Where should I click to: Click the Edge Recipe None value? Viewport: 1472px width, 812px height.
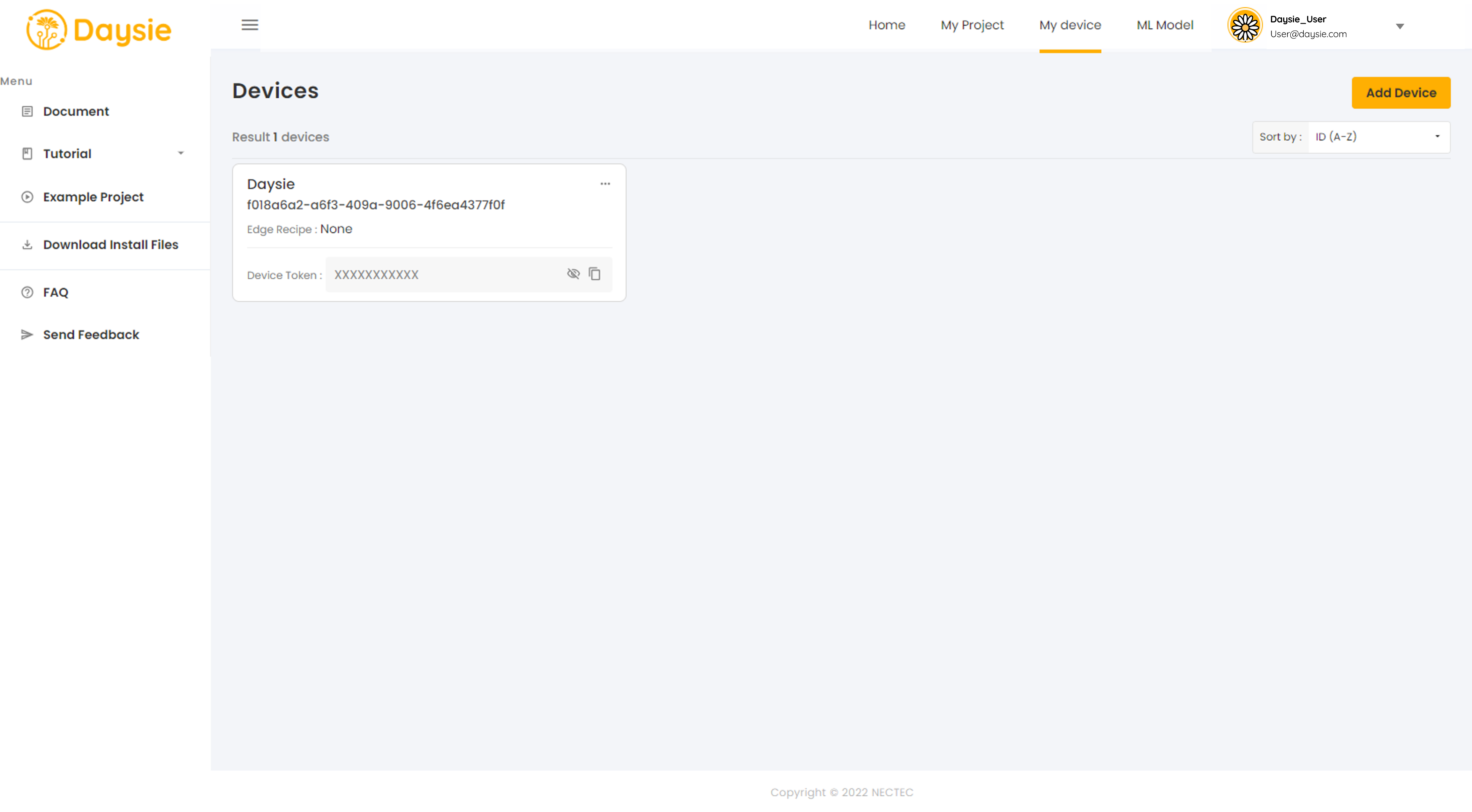[336, 229]
